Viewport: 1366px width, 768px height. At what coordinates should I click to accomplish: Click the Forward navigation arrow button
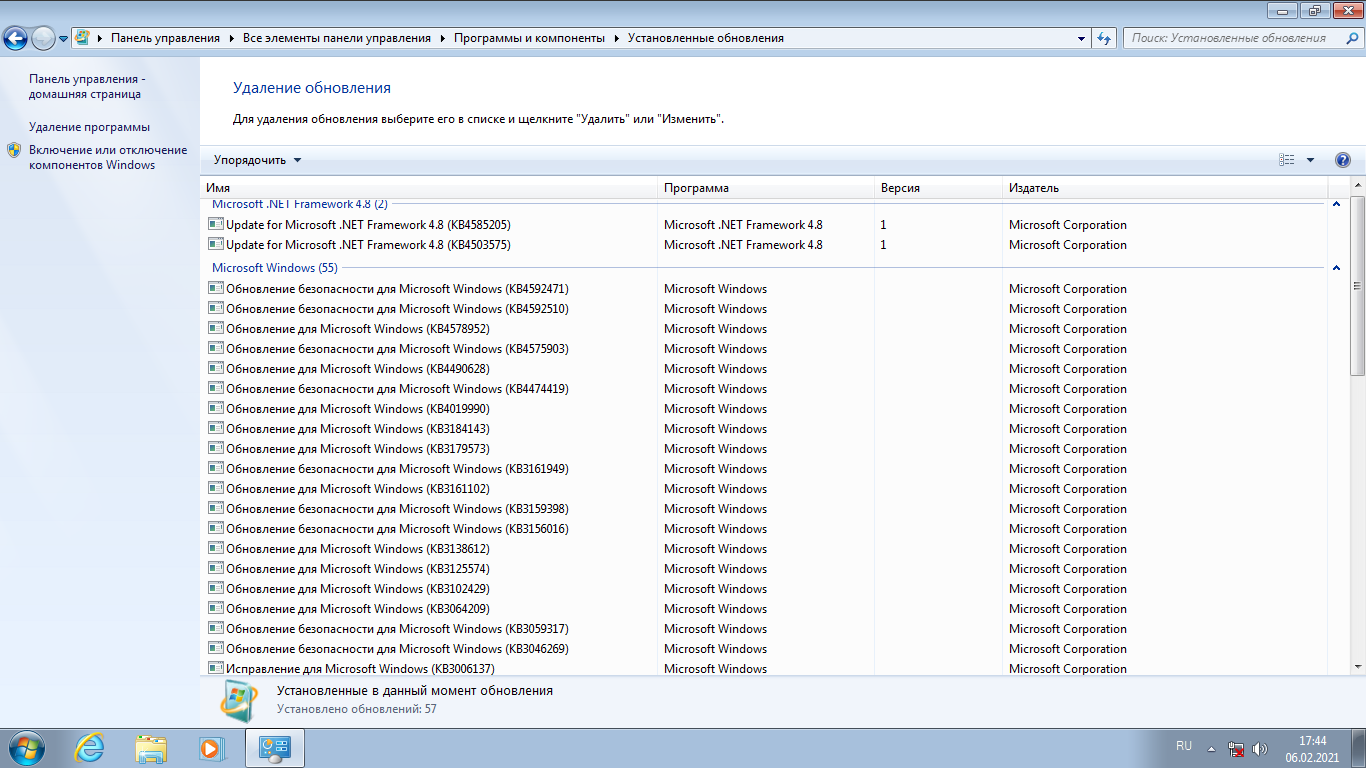click(43, 39)
